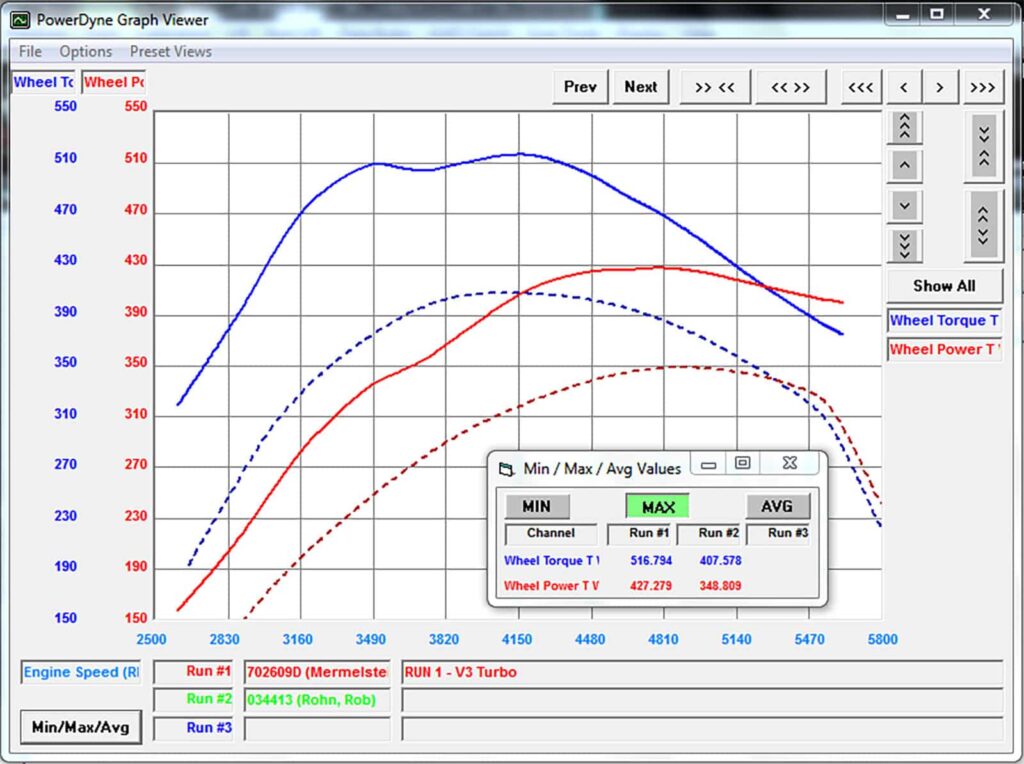Minimize the PowerDyne Graph Viewer window
1024x764 pixels.
coord(903,14)
